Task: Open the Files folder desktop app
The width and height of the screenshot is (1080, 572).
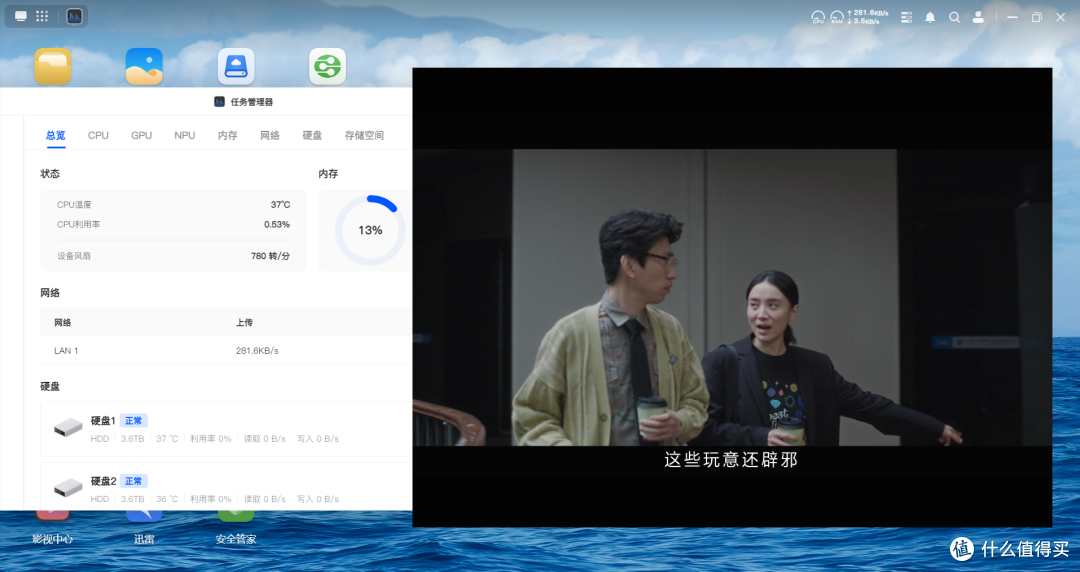Action: point(53,67)
